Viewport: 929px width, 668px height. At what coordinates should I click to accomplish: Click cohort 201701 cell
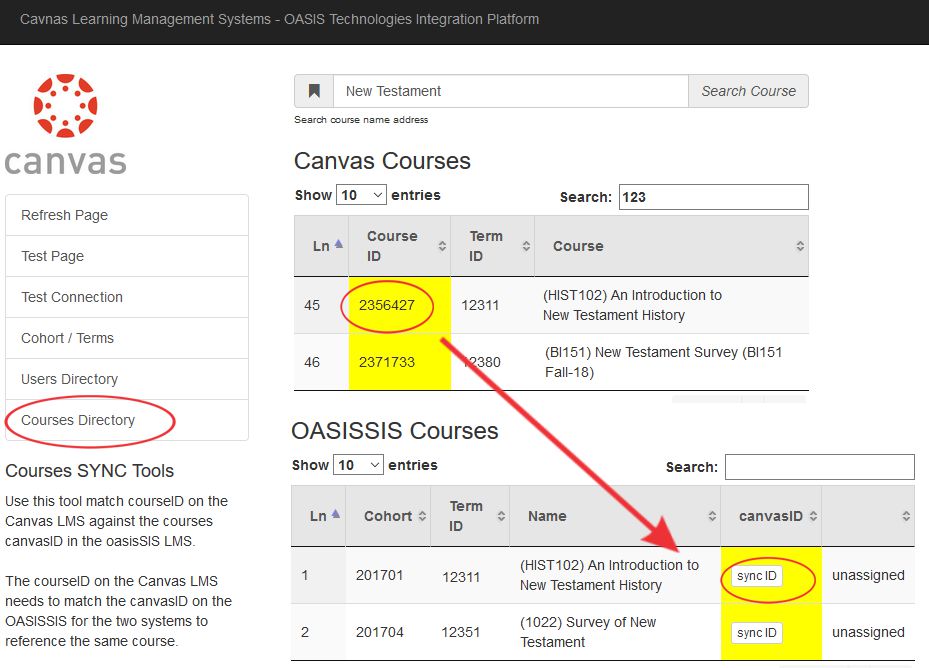click(x=388, y=575)
